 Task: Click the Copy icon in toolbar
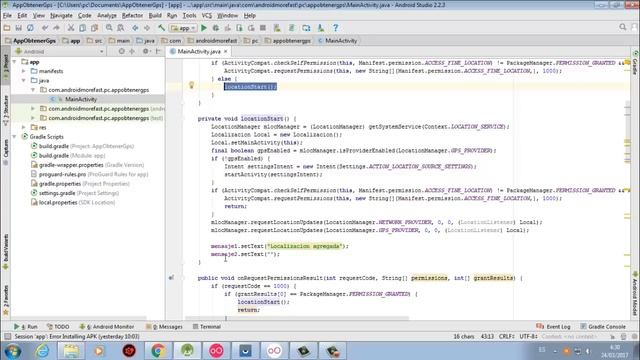point(82,28)
